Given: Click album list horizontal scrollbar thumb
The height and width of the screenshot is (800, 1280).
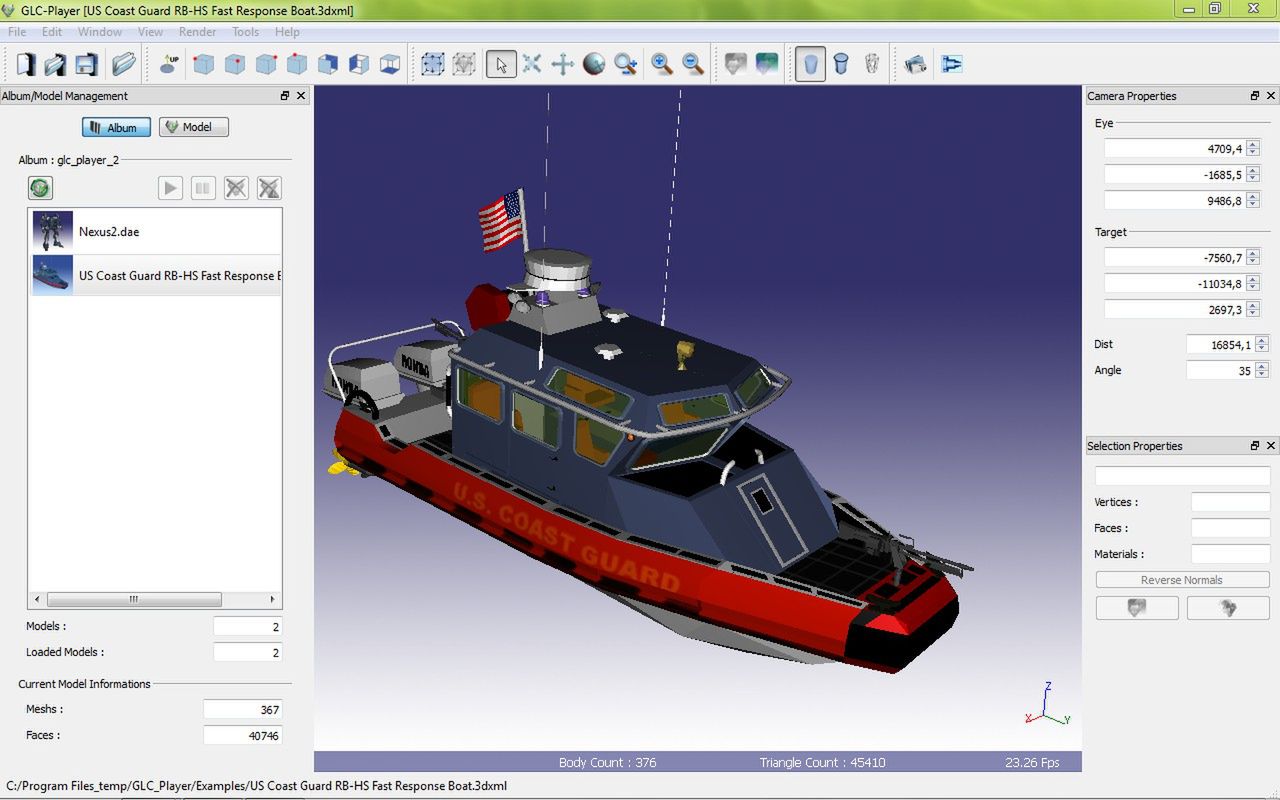Looking at the screenshot, I should coord(133,599).
